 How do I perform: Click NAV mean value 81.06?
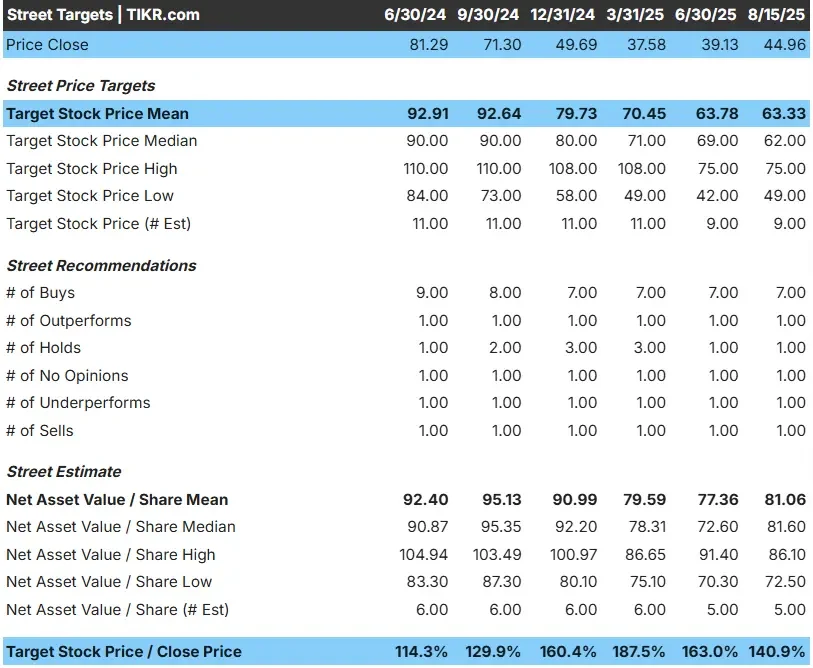tap(785, 499)
